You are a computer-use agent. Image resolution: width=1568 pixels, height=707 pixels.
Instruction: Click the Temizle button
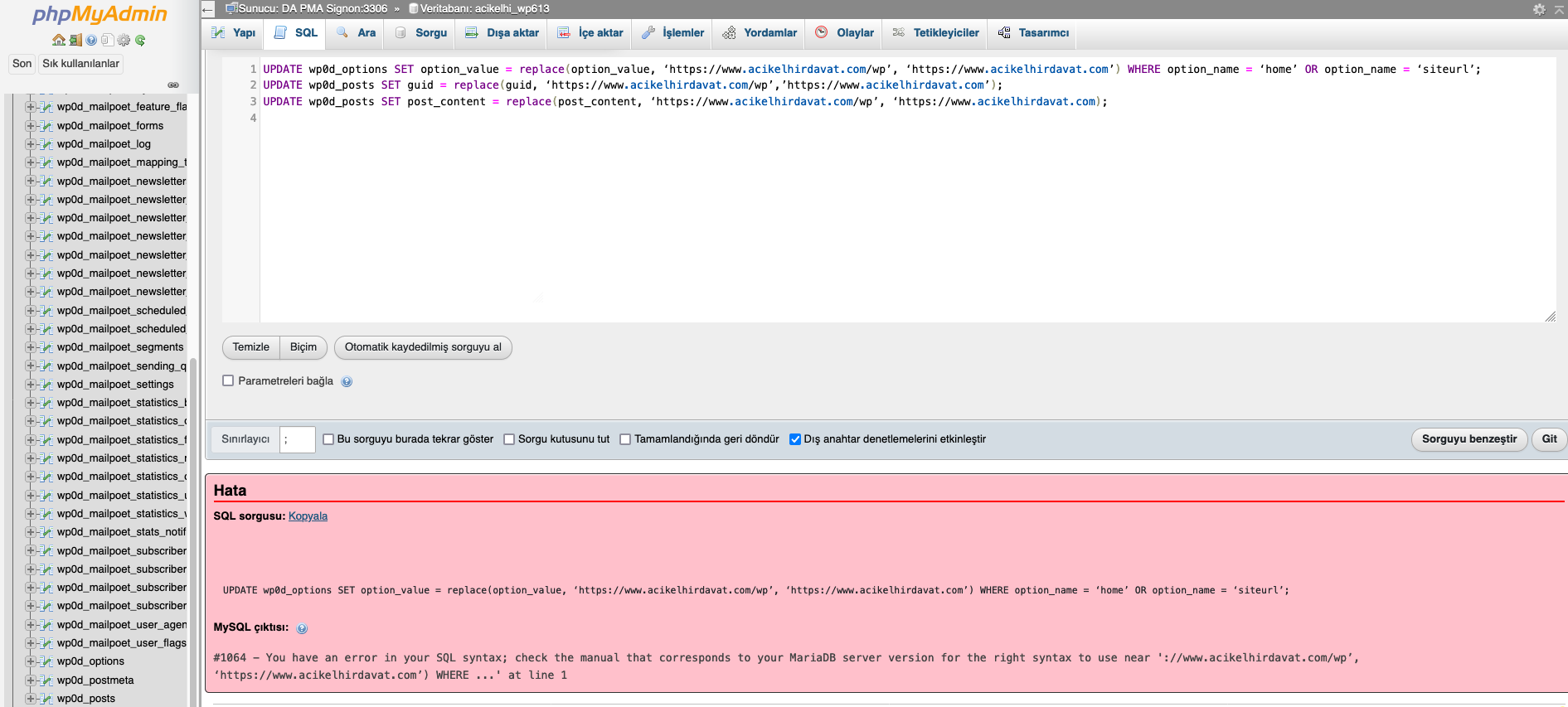tap(250, 347)
